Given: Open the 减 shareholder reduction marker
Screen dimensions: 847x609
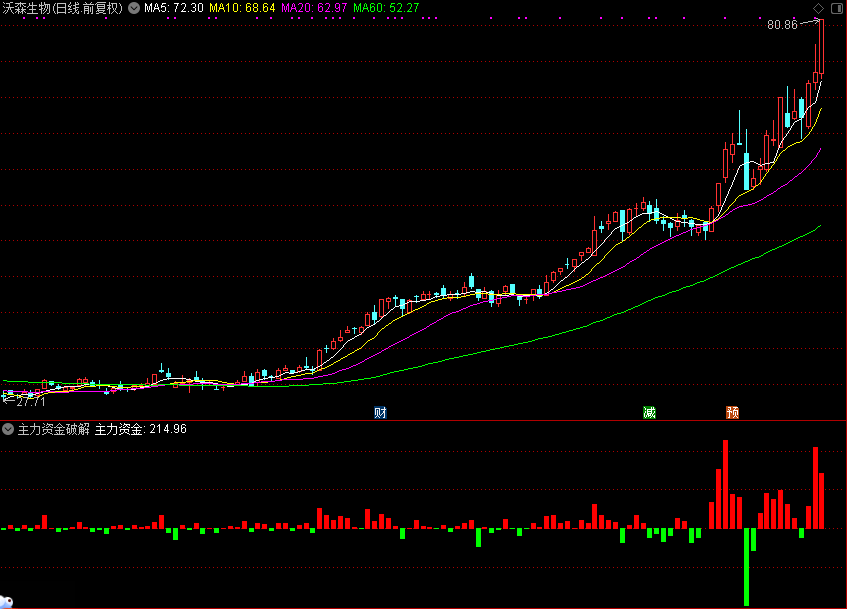Looking at the screenshot, I should pos(649,413).
